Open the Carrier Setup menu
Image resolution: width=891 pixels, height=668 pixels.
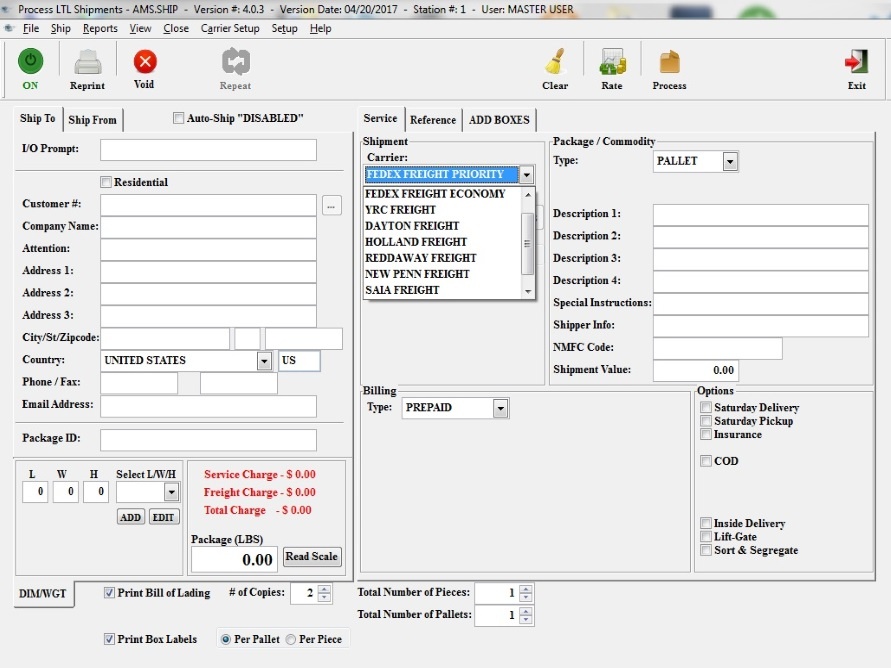[x=230, y=28]
